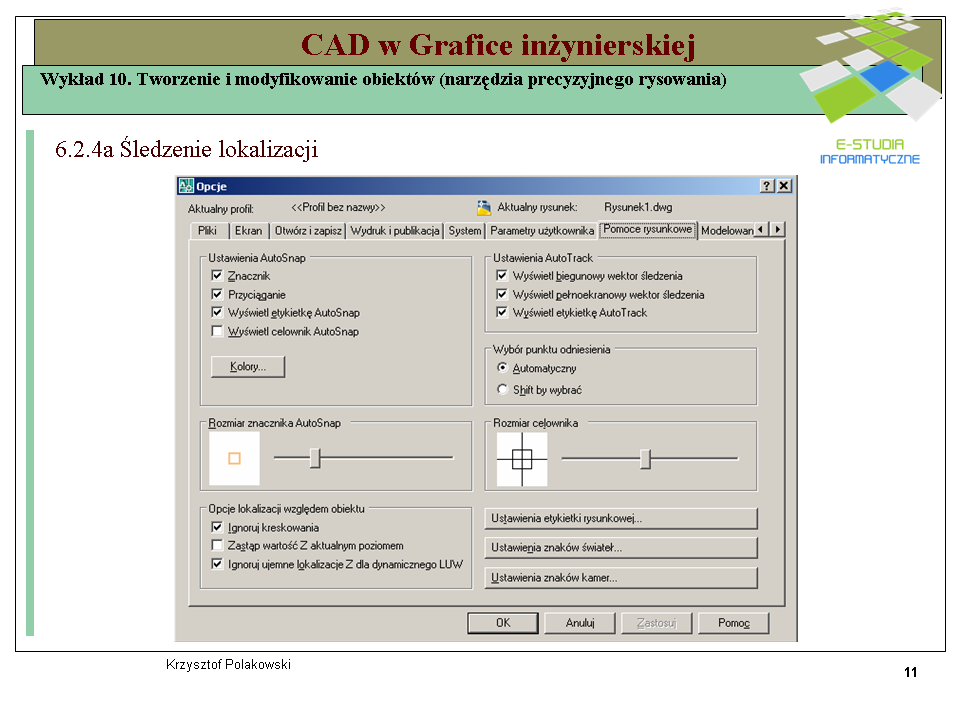960x720 pixels.
Task: Click the Opcje dialog title bar icon
Action: 186,186
